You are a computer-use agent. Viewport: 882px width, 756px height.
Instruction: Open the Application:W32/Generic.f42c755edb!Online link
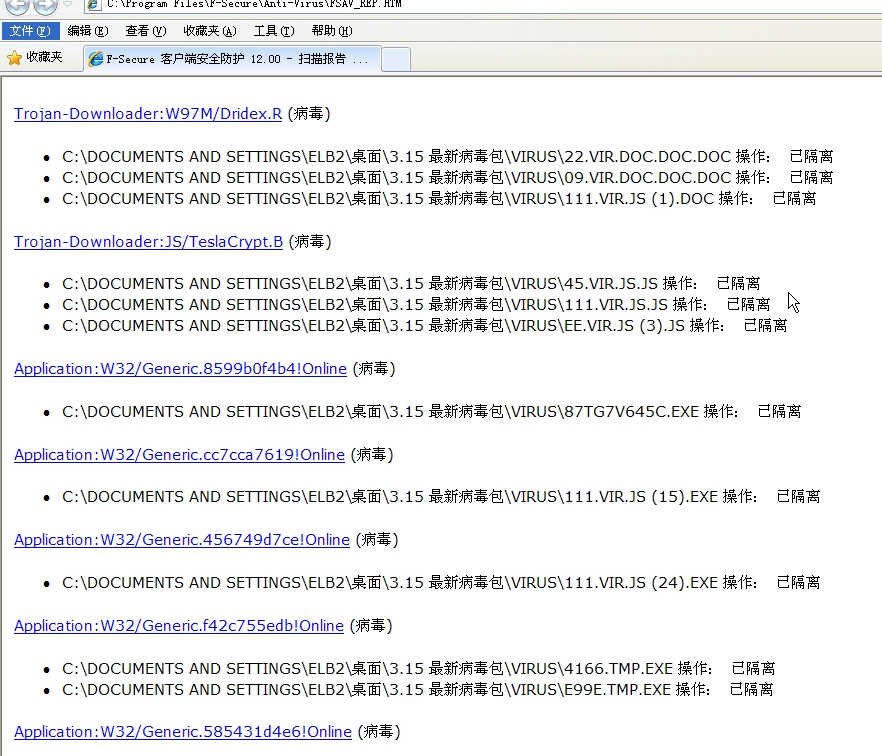(x=179, y=626)
